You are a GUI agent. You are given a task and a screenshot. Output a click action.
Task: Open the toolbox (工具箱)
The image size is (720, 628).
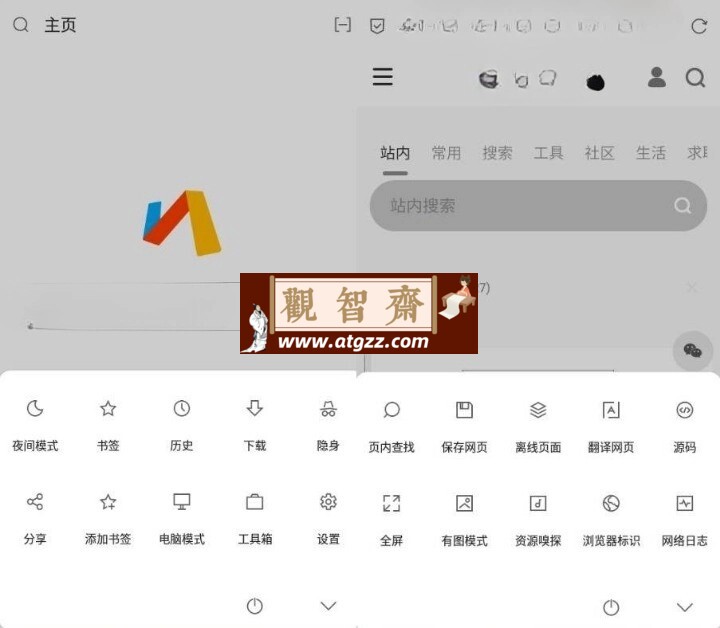tap(255, 518)
